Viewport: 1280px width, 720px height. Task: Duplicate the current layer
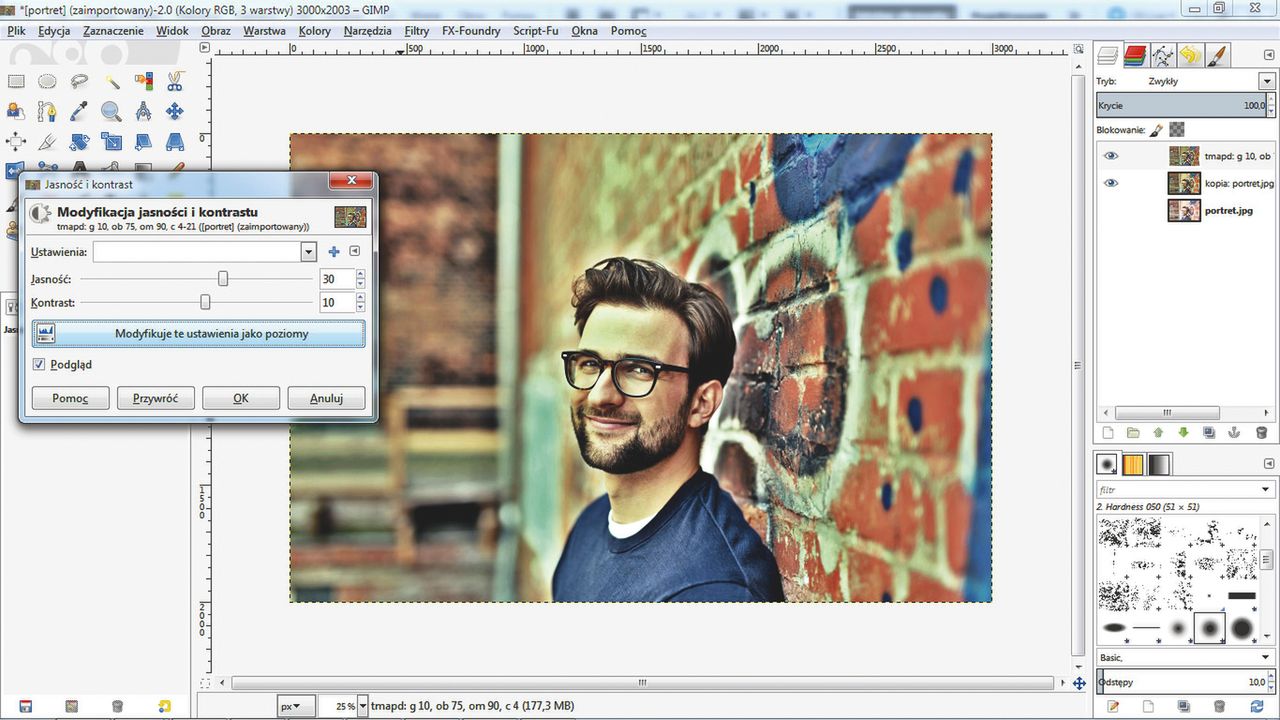point(1209,433)
